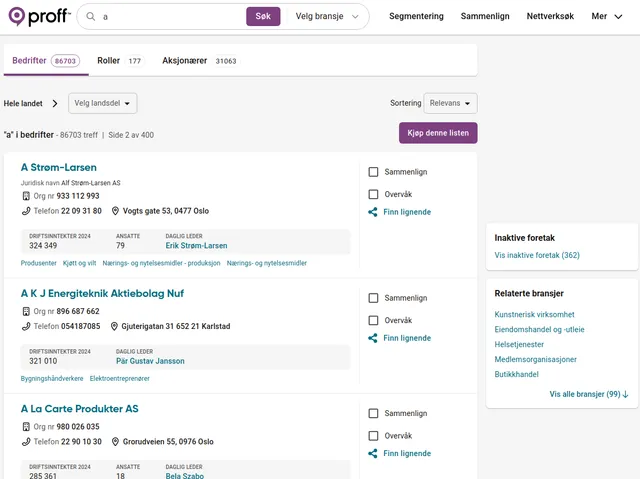The image size is (640, 479).
Task: Click the search input field
Action: tap(170, 17)
